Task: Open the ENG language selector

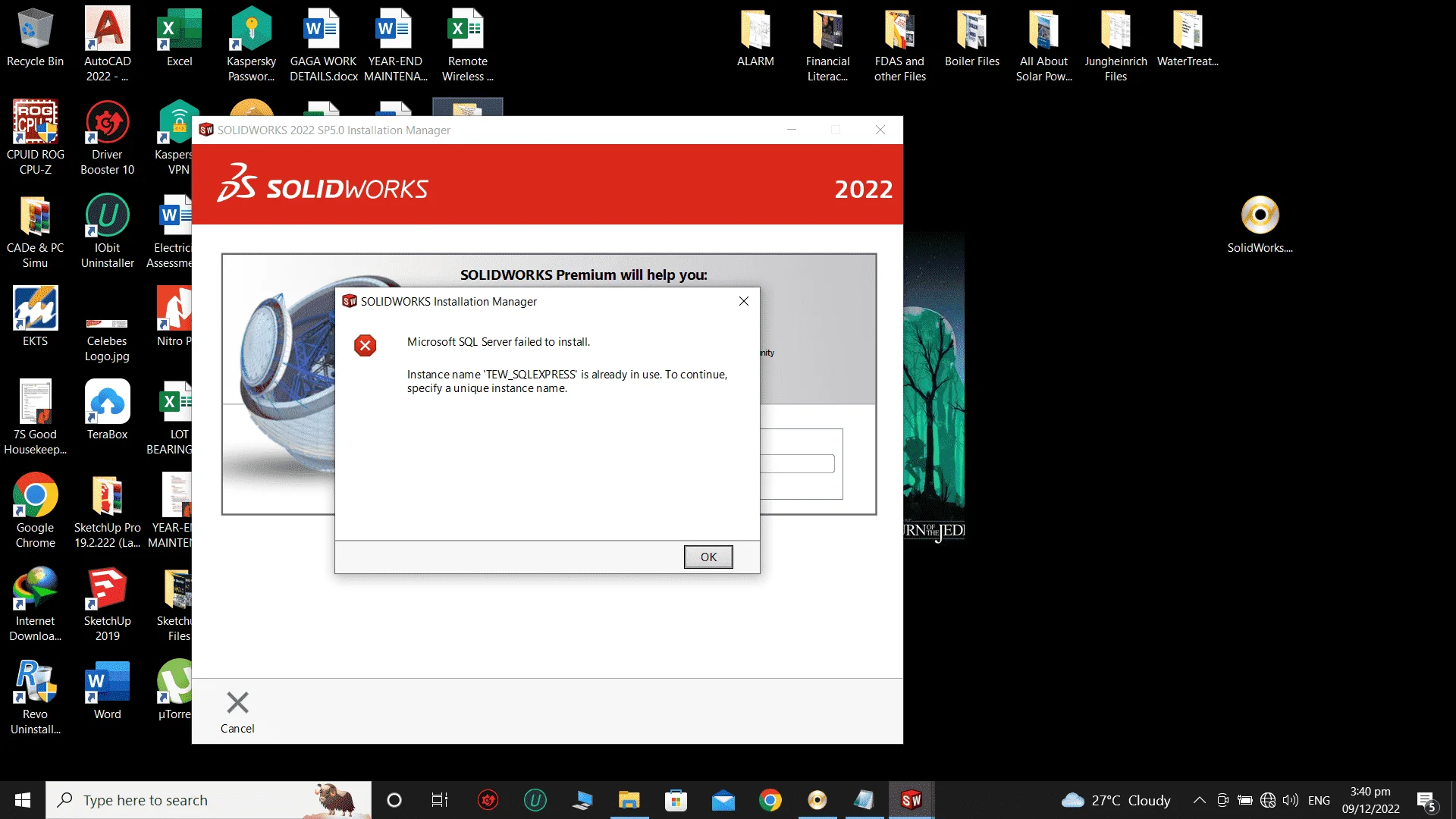Action: pyautogui.click(x=1319, y=800)
